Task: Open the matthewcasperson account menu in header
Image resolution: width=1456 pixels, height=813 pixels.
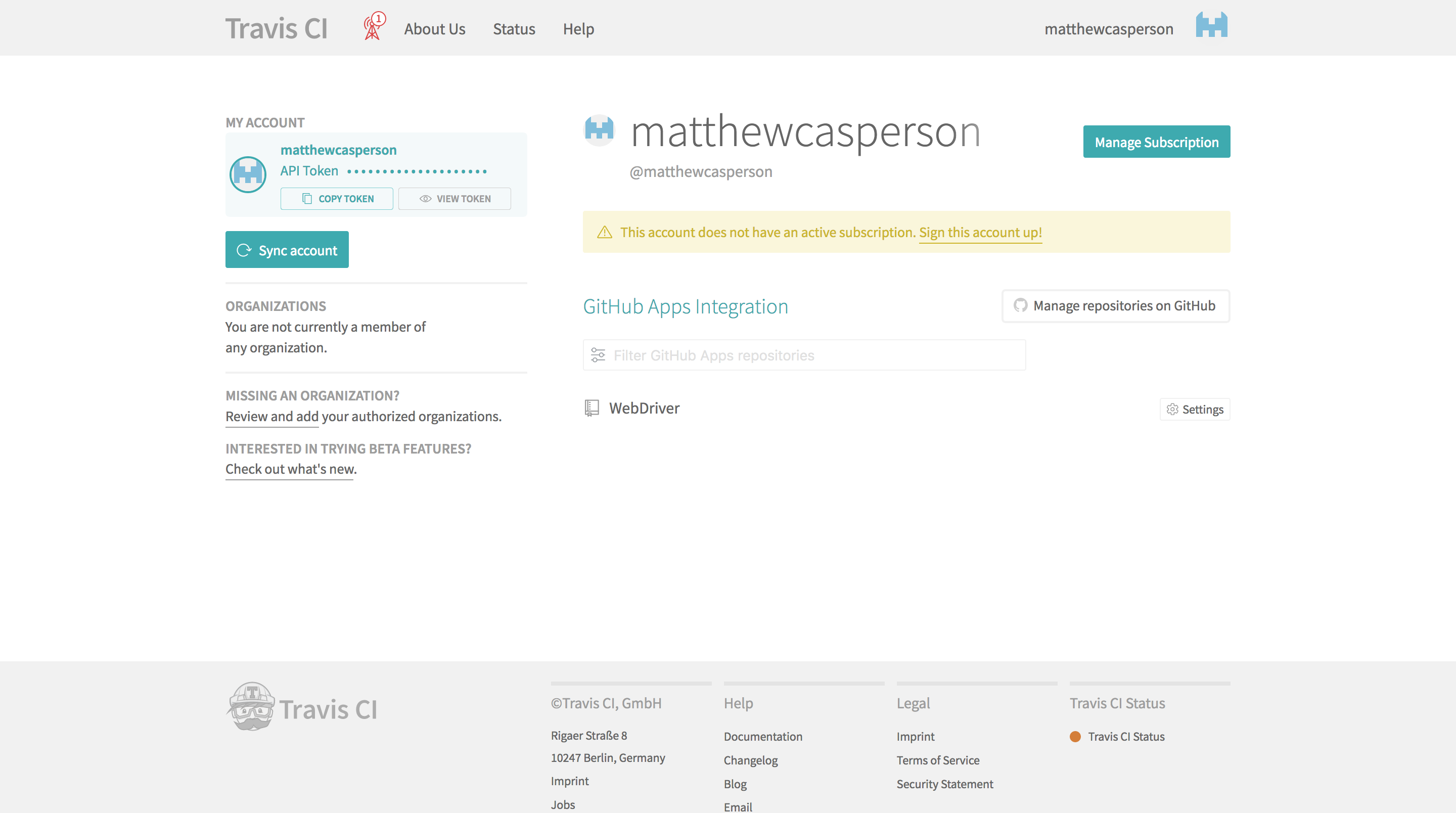Action: [x=1108, y=29]
